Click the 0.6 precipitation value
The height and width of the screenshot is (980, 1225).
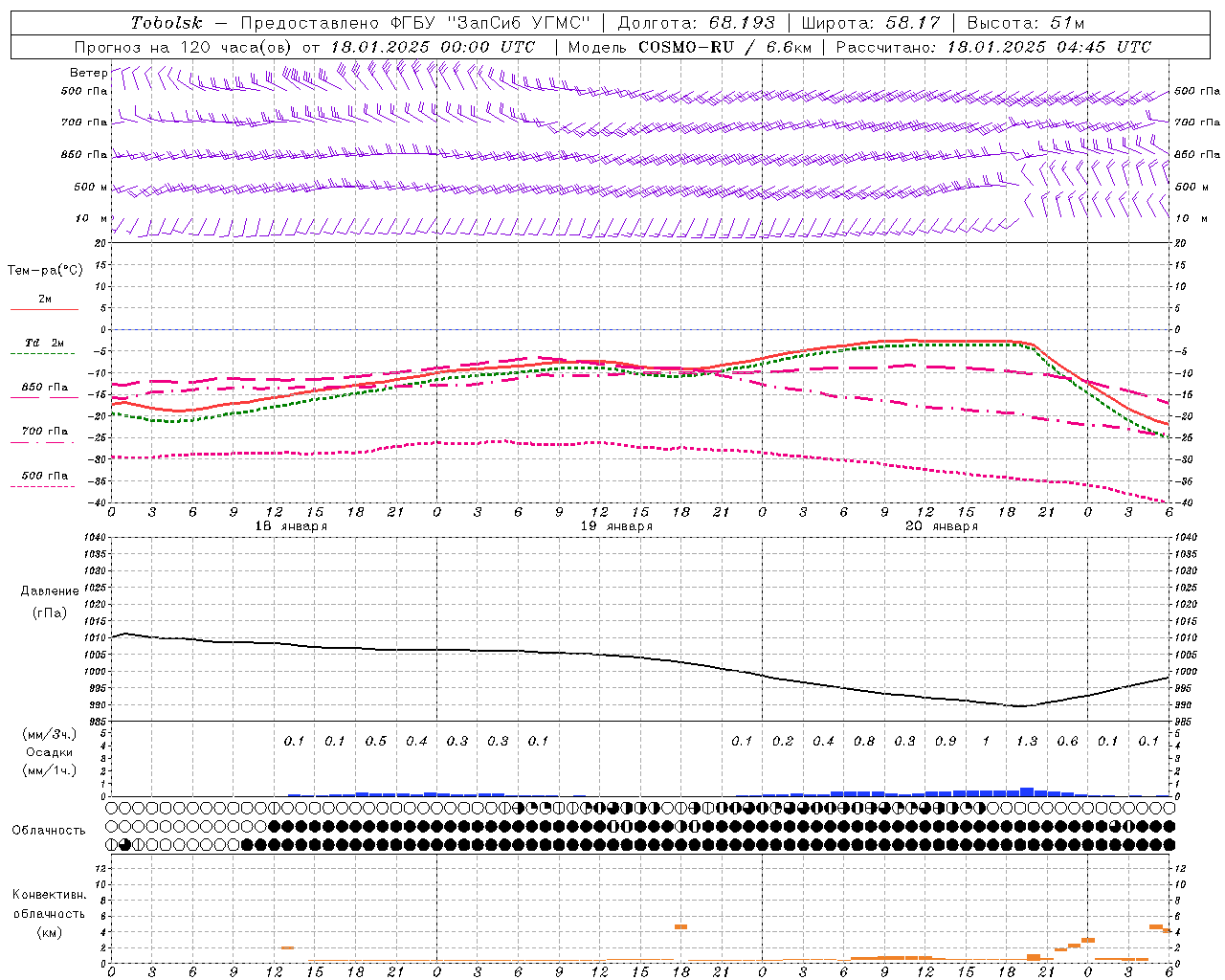(1067, 742)
